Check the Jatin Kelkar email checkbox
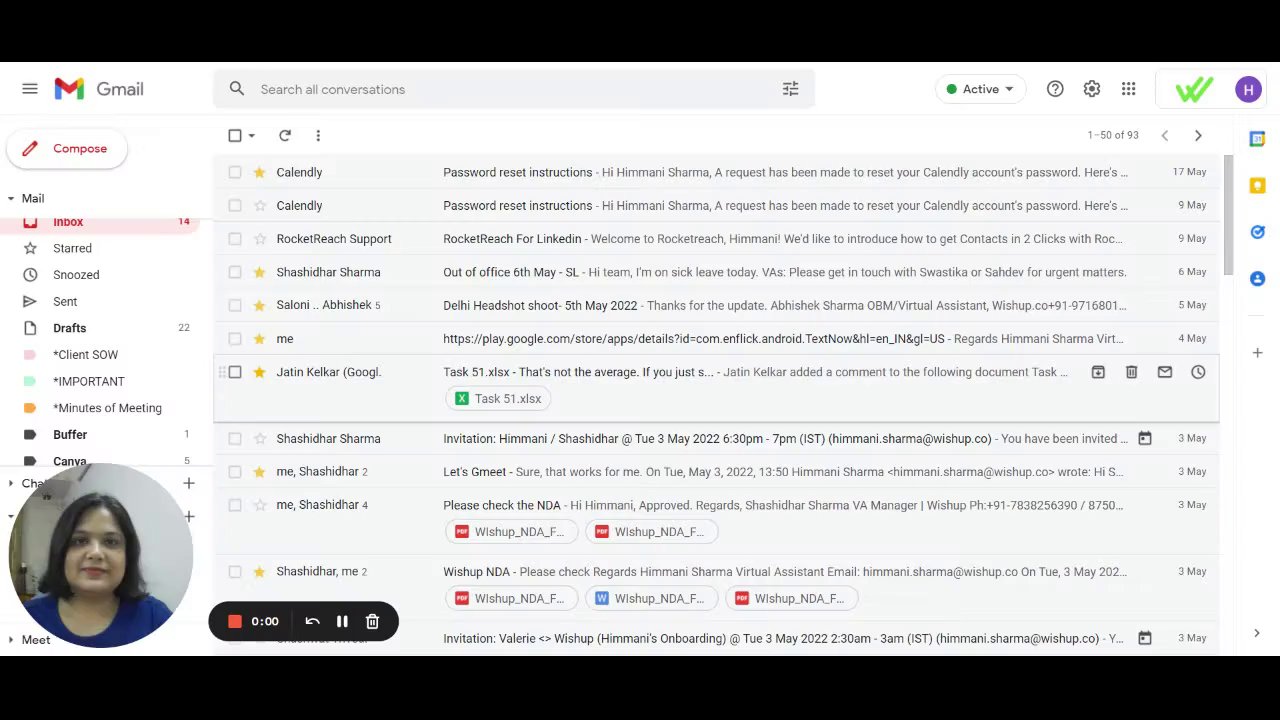Image resolution: width=1280 pixels, height=720 pixels. 235,372
